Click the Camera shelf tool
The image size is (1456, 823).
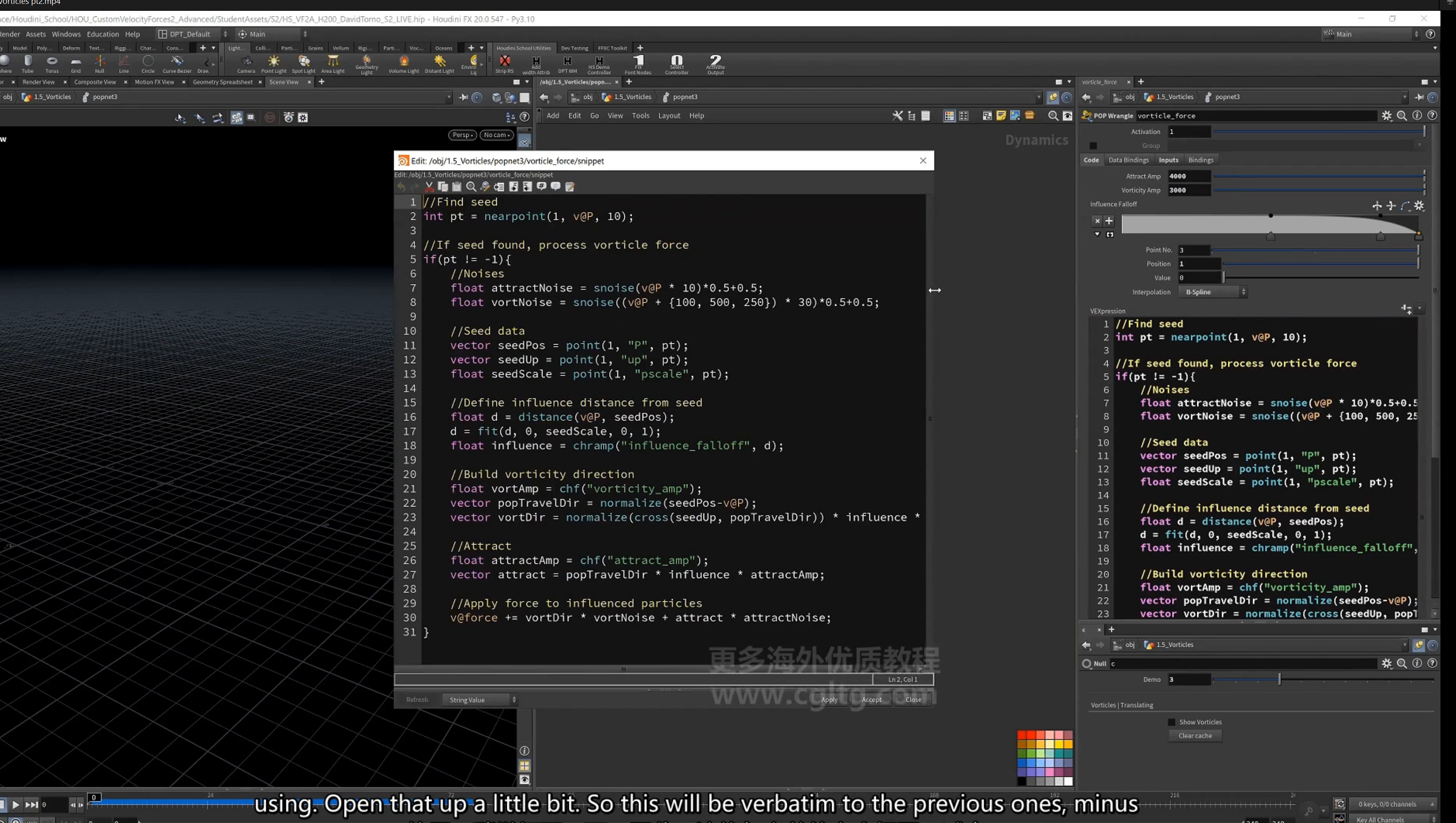[x=246, y=64]
